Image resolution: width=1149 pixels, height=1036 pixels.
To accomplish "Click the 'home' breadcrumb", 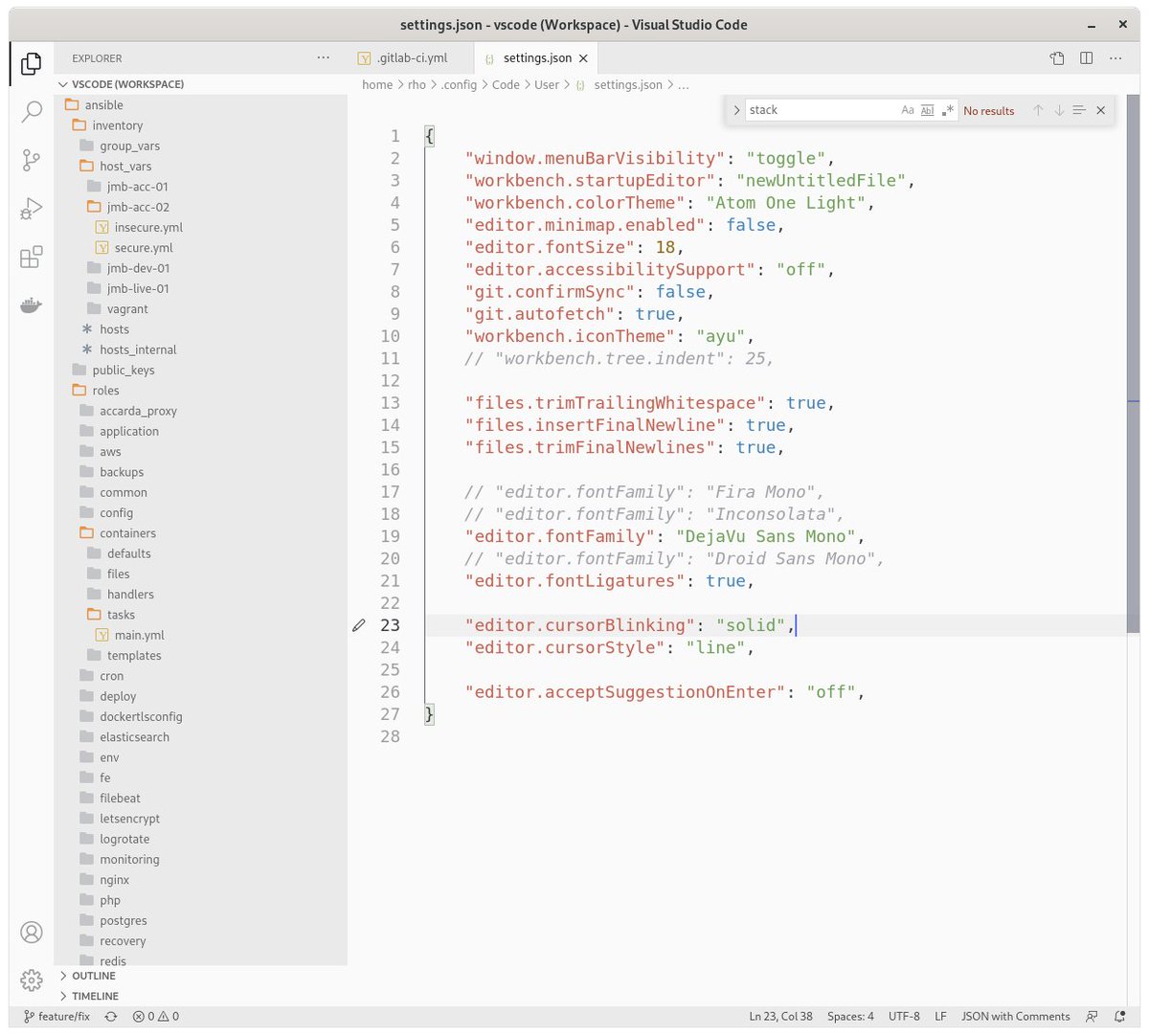I will coord(377,85).
